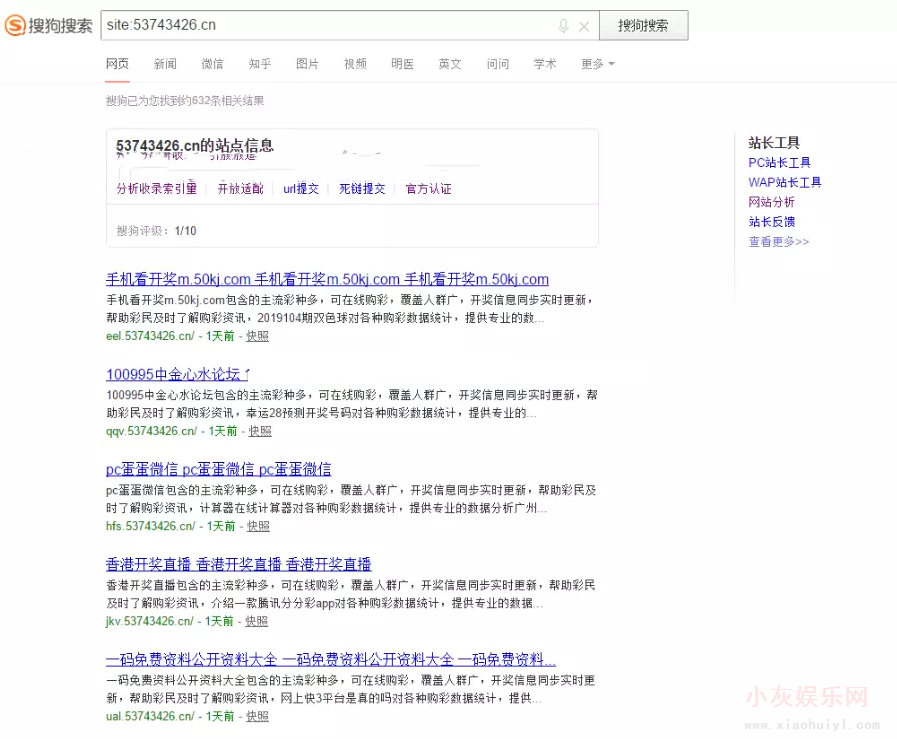Click the microphone icon in the search bar
Viewport: 897px width, 739px height.
(563, 25)
